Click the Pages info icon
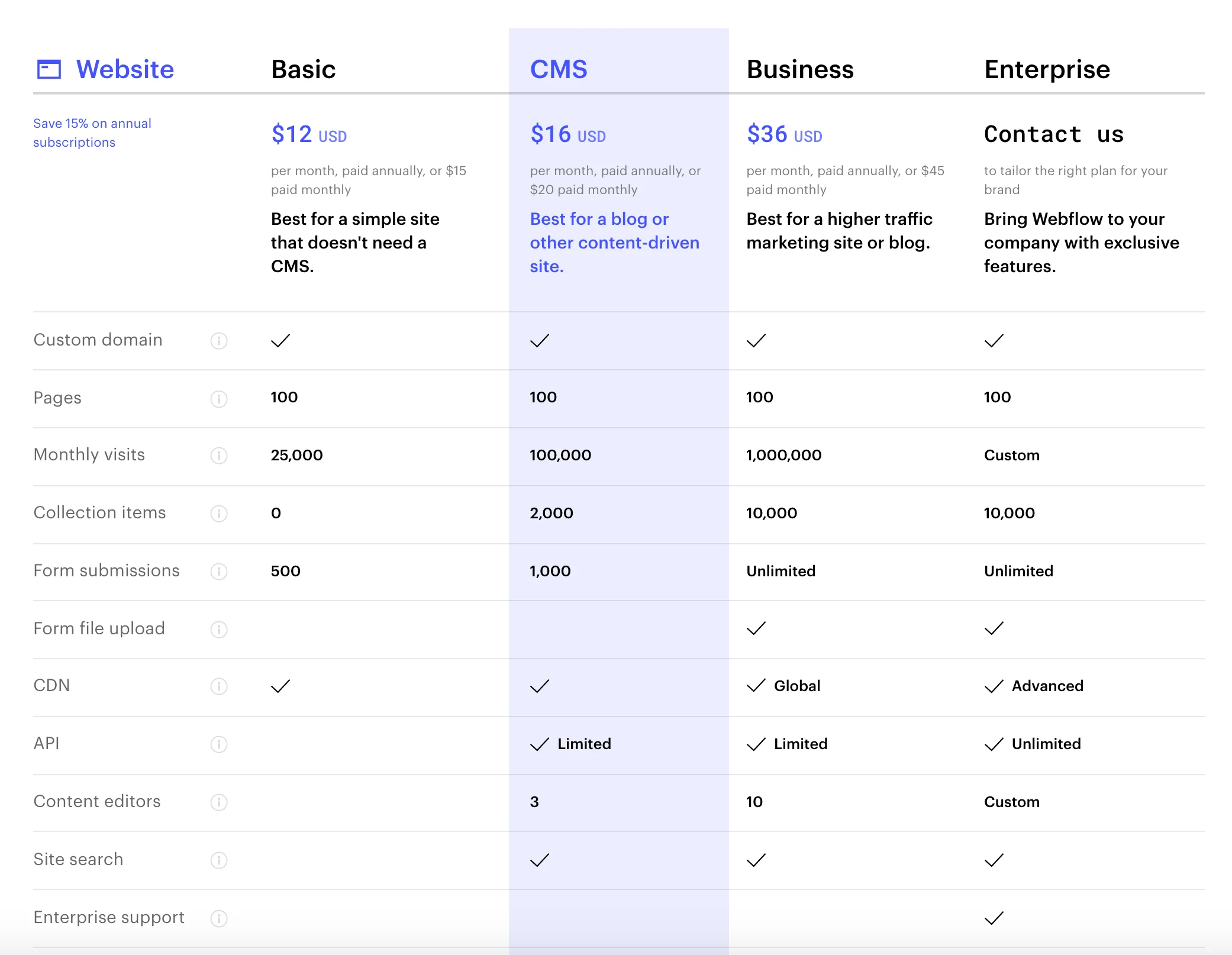The height and width of the screenshot is (955, 1232). (x=219, y=399)
